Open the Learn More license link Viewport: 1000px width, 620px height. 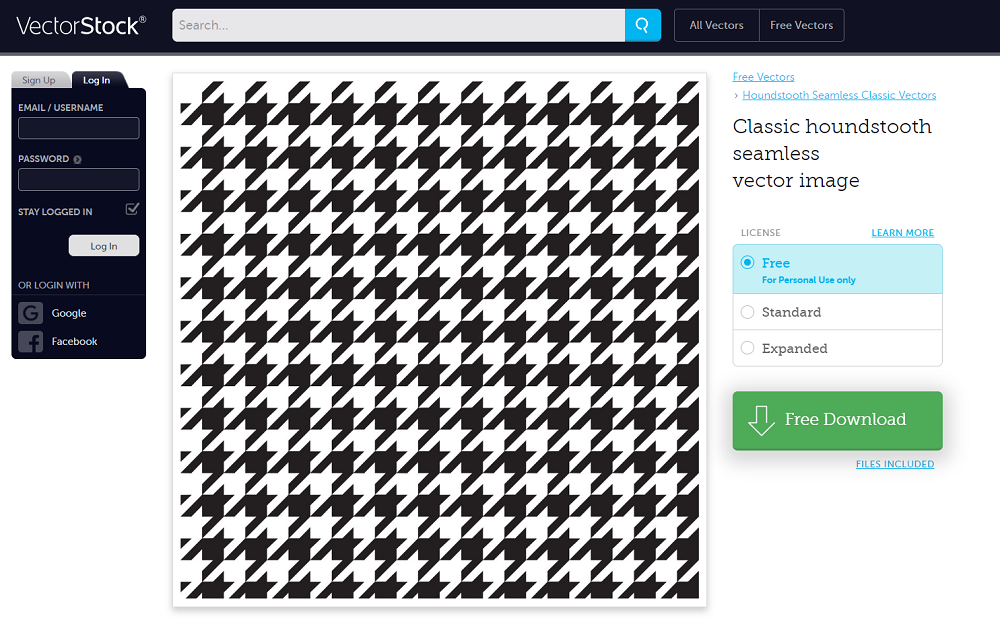pyautogui.click(x=902, y=233)
